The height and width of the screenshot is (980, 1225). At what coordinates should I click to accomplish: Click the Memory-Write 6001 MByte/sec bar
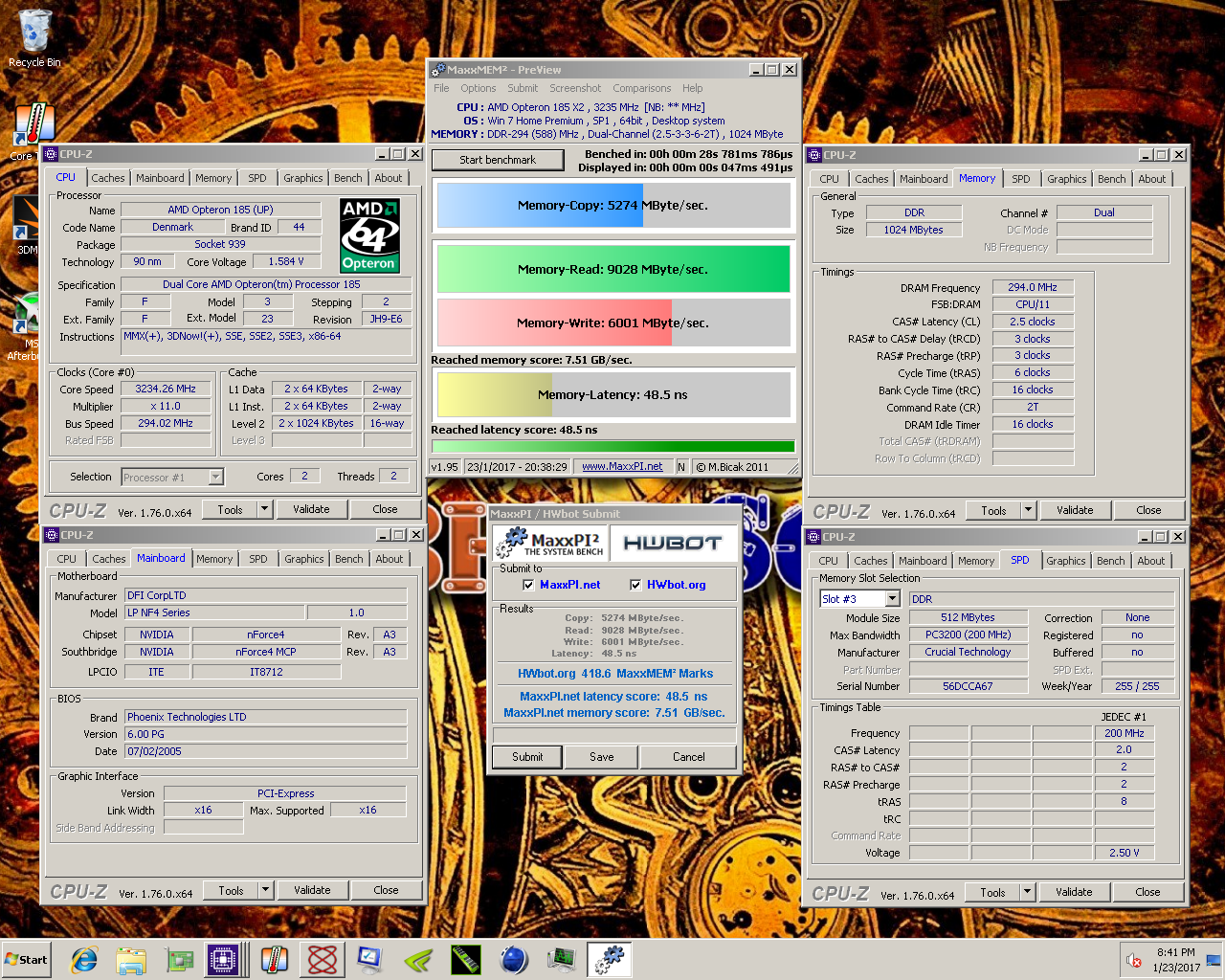point(613,323)
